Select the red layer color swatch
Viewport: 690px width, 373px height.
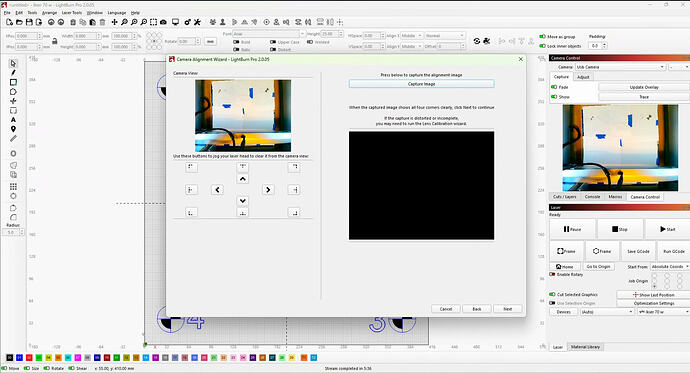point(29,358)
